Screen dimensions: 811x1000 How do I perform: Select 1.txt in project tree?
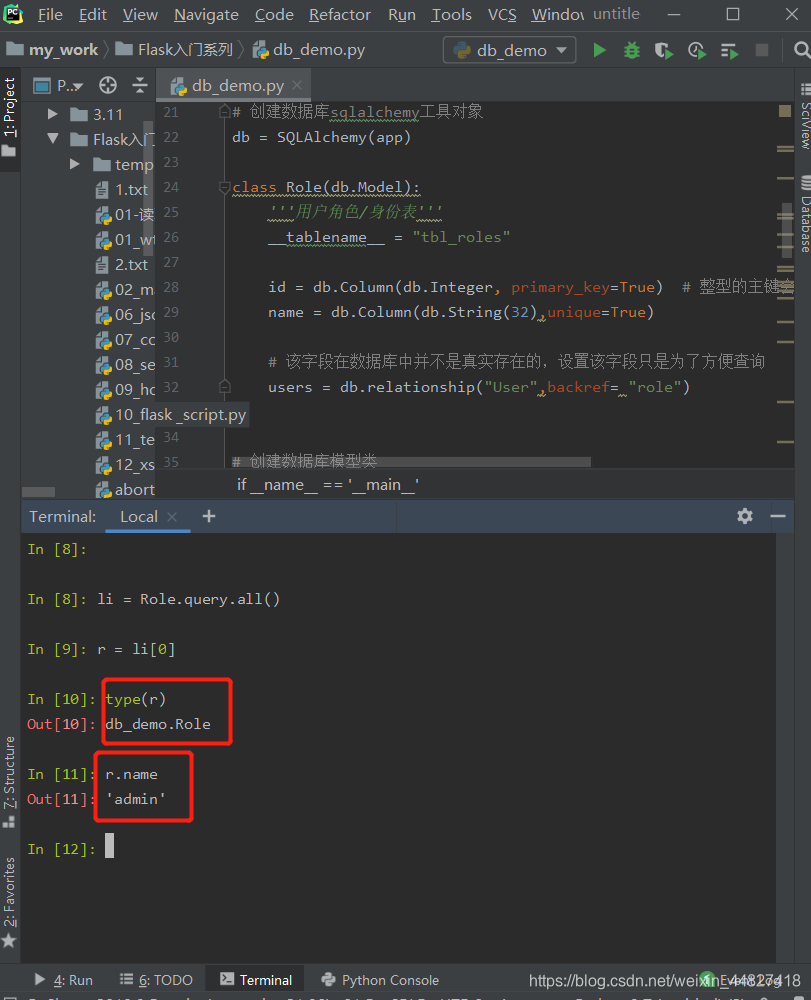[x=122, y=189]
